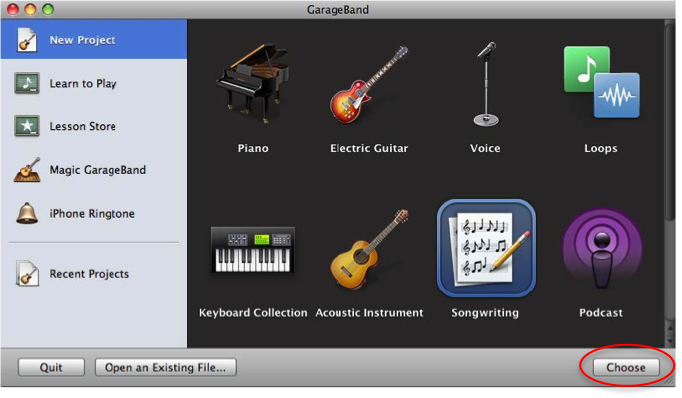Click the New Project sidebar icon
Image resolution: width=682 pixels, height=398 pixels.
tap(27, 40)
